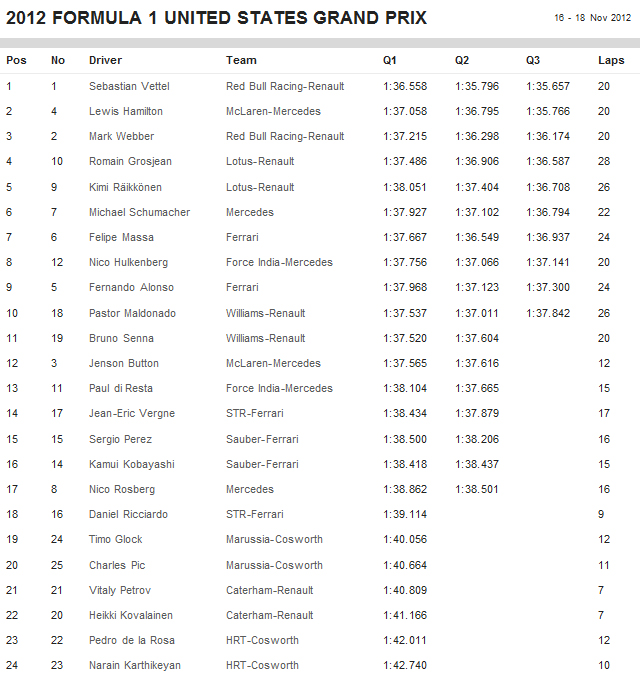640x678 pixels.
Task: Click Narain Karthikeyan driver name
Action: (x=135, y=665)
